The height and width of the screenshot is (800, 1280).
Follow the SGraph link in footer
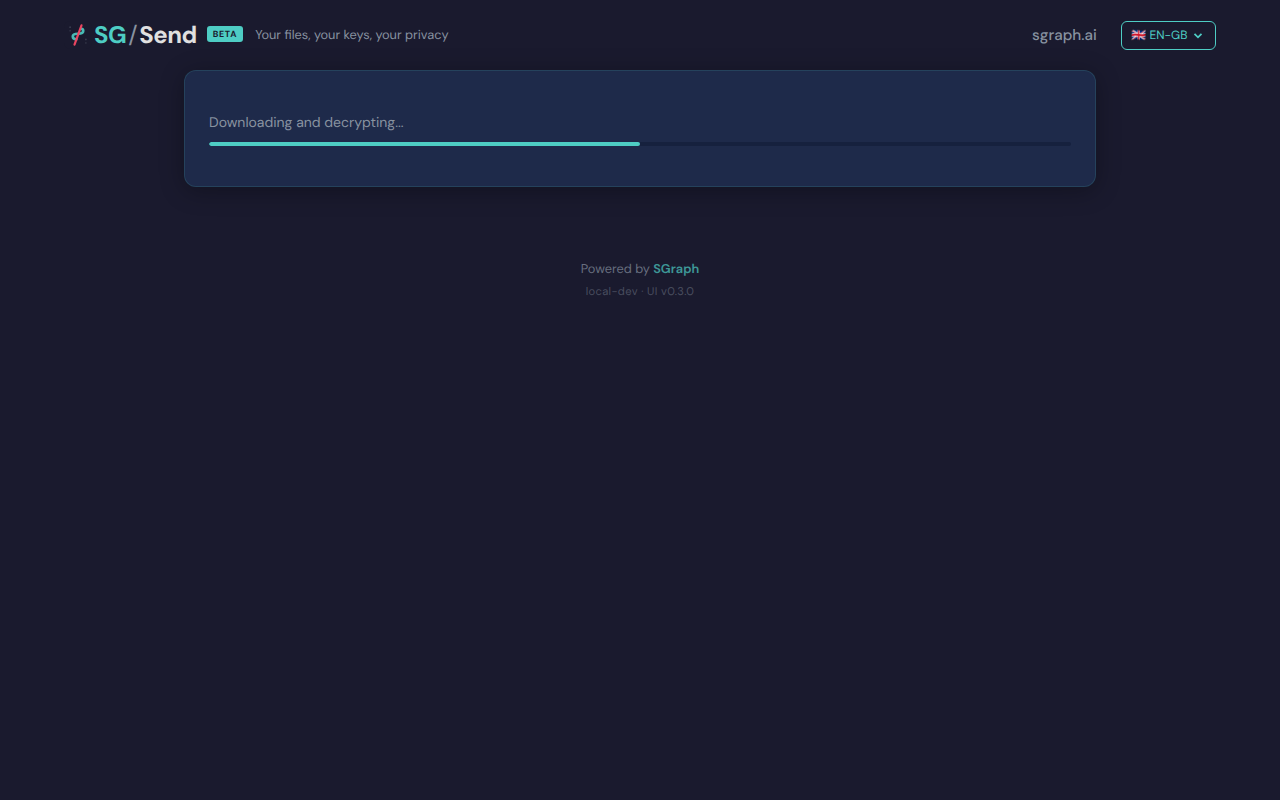coord(676,269)
